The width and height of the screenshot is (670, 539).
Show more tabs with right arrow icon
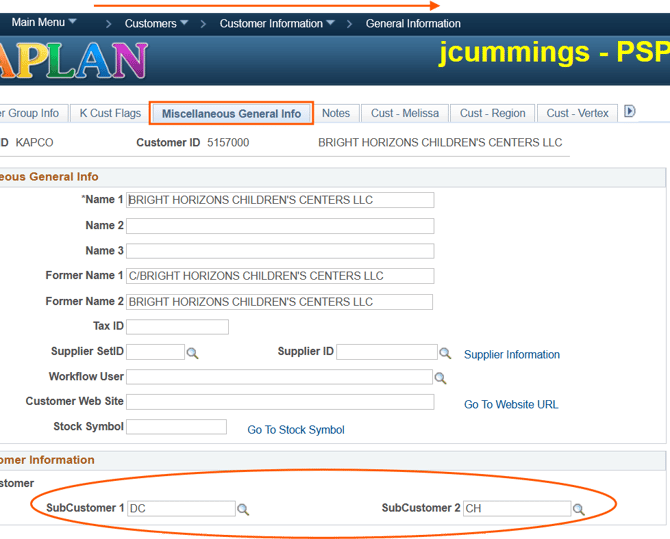(629, 112)
